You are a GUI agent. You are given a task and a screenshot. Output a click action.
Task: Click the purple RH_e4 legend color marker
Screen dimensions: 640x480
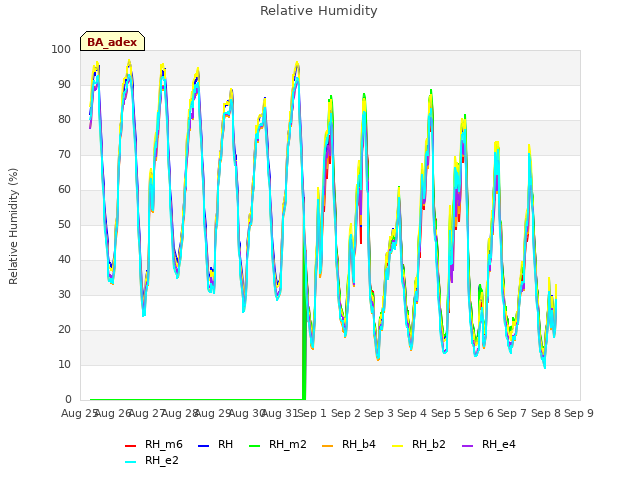(x=467, y=446)
